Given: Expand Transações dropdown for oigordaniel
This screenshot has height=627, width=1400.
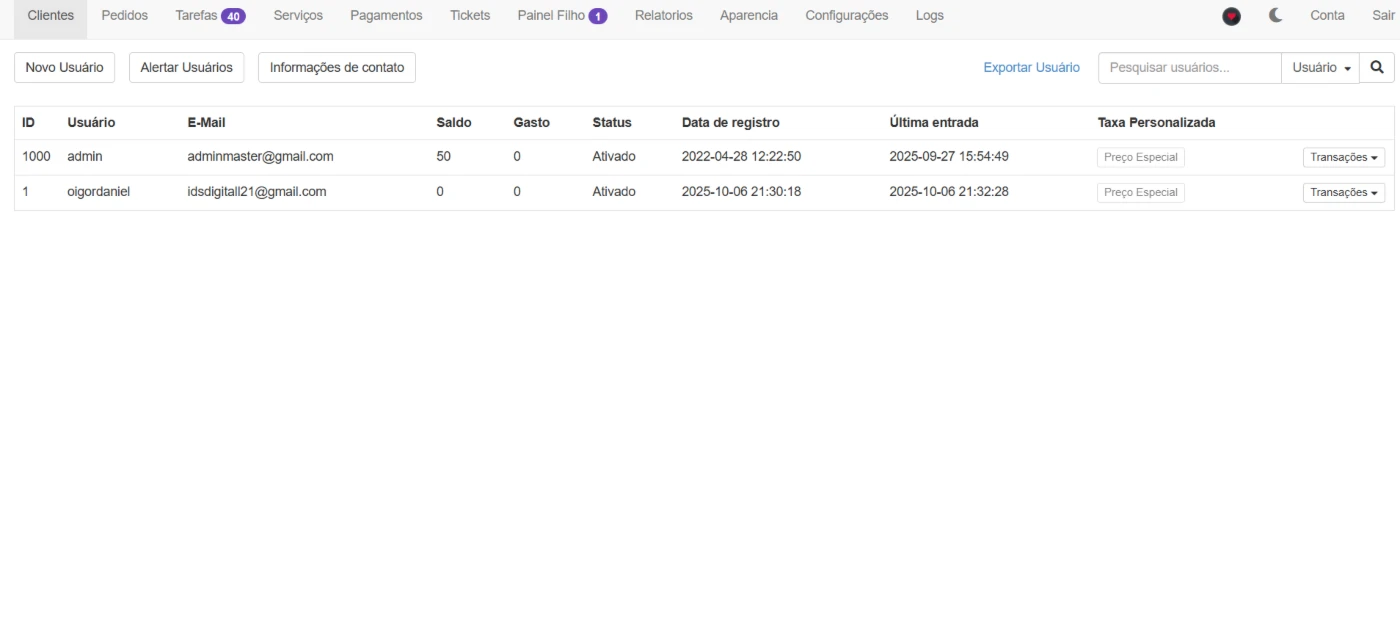Looking at the screenshot, I should pyautogui.click(x=1343, y=192).
